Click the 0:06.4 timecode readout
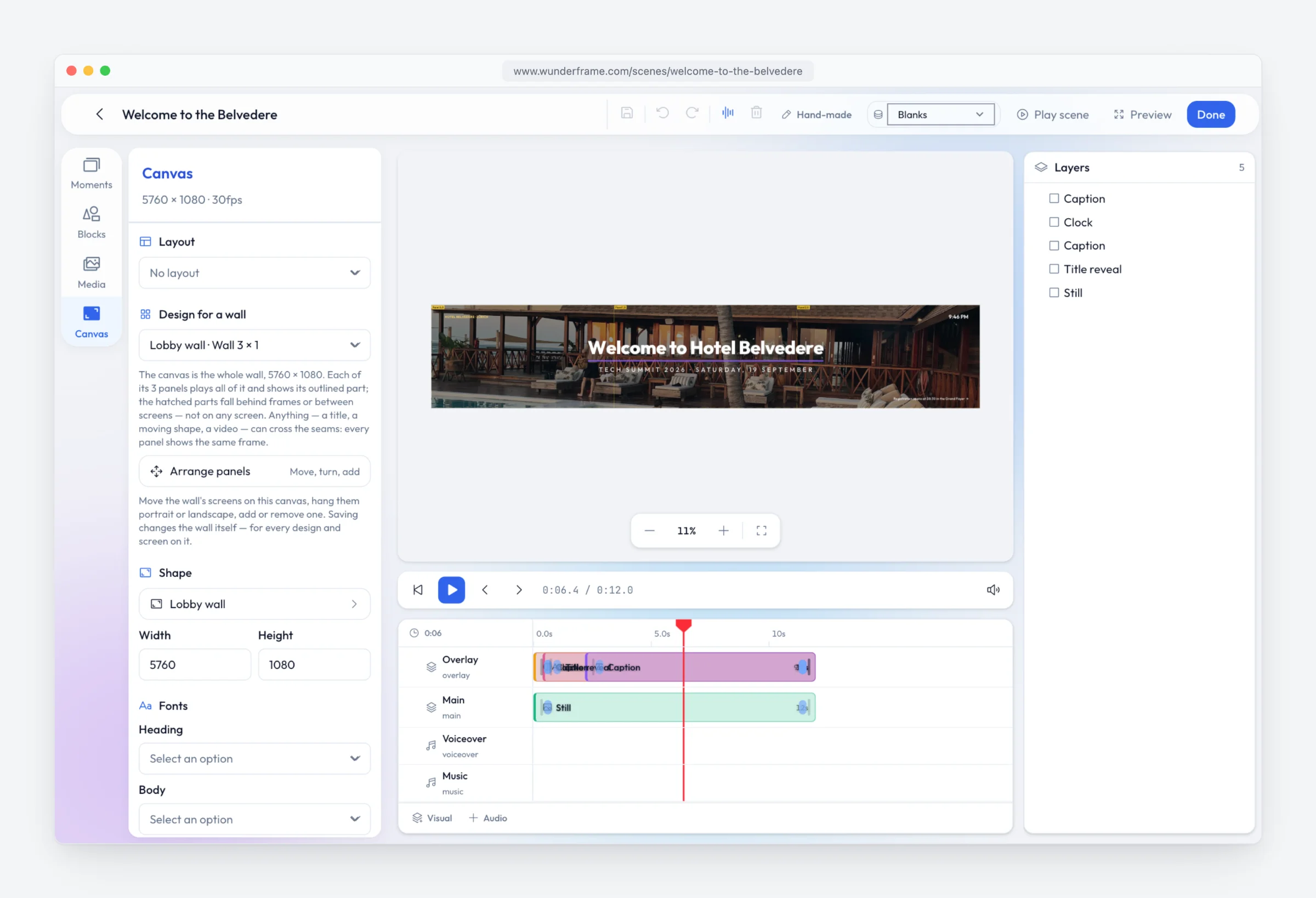 tap(560, 590)
